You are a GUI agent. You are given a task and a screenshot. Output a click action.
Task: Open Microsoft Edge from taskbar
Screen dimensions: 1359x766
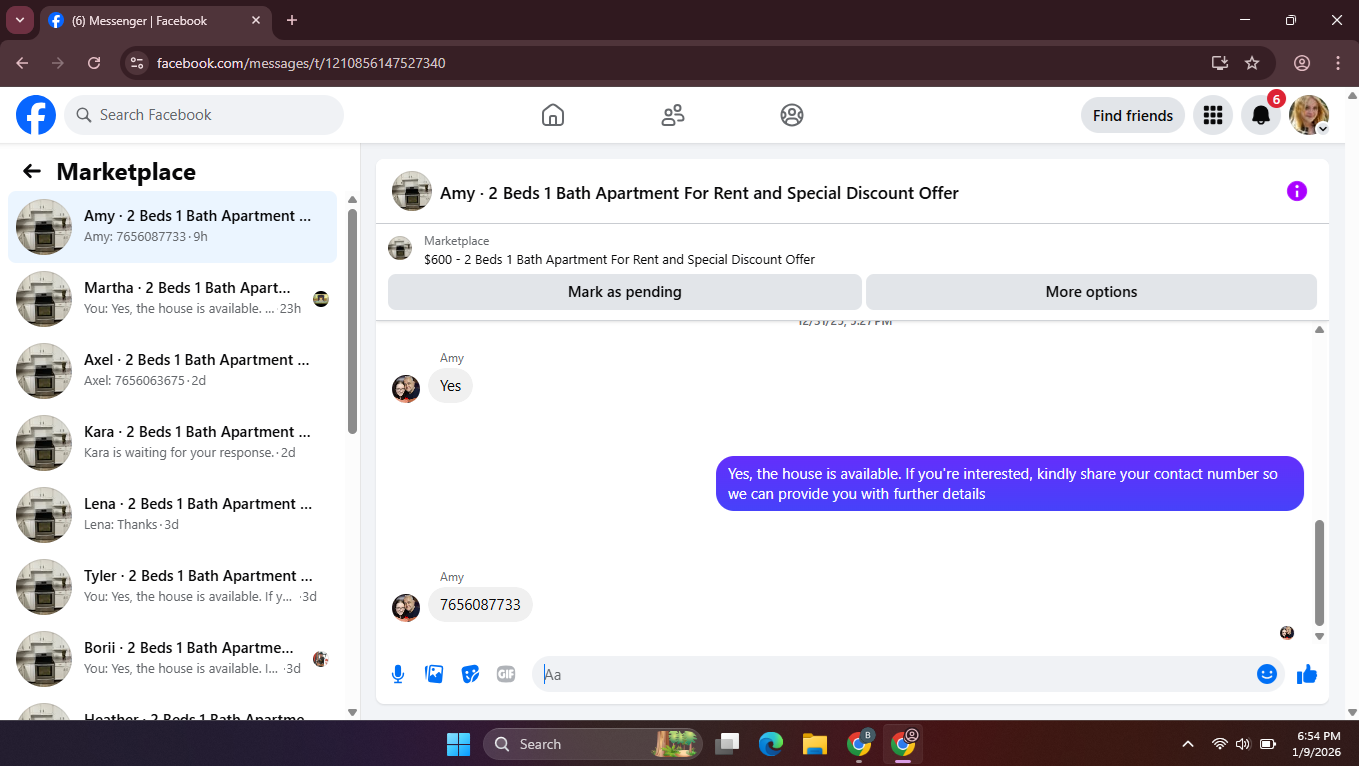(x=771, y=744)
